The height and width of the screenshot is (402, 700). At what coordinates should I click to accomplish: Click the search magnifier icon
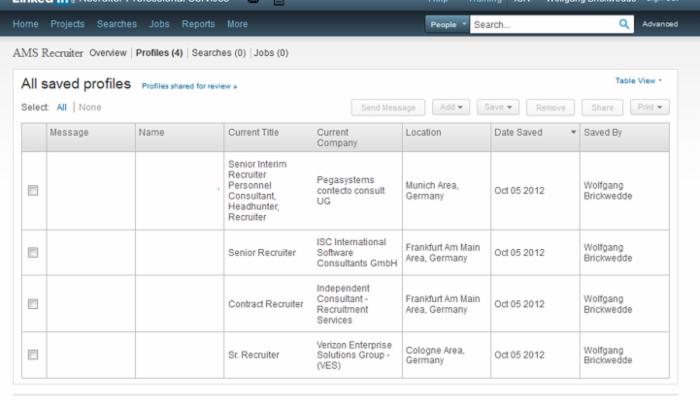tap(624, 24)
